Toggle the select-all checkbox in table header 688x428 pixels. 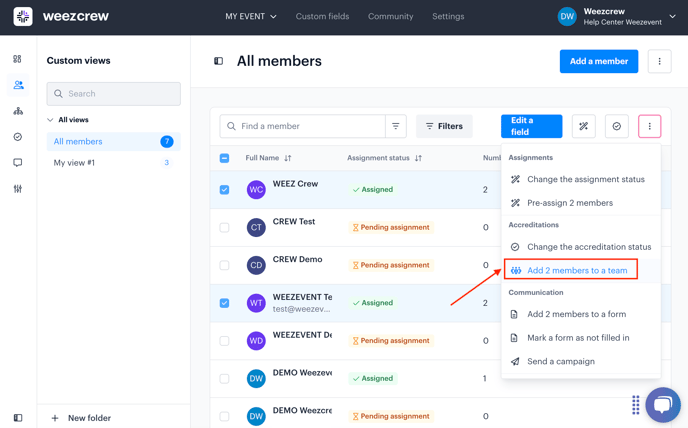(x=224, y=158)
